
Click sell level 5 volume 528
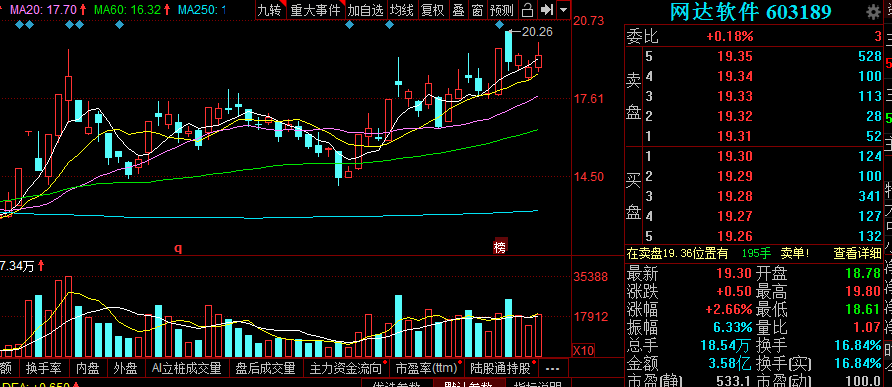point(870,56)
